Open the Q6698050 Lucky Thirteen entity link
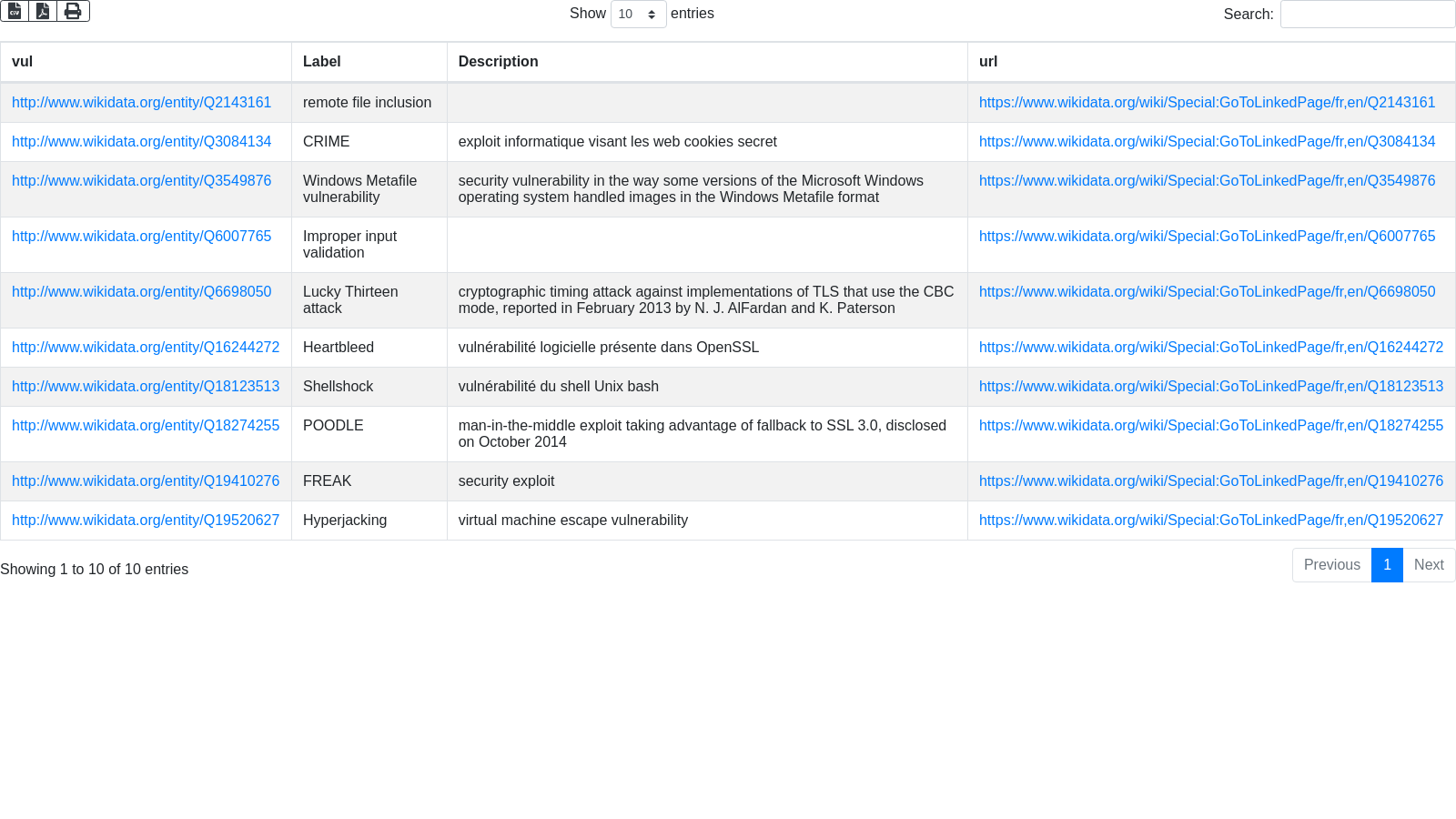Screen dimensions: 1456x819 [x=141, y=292]
